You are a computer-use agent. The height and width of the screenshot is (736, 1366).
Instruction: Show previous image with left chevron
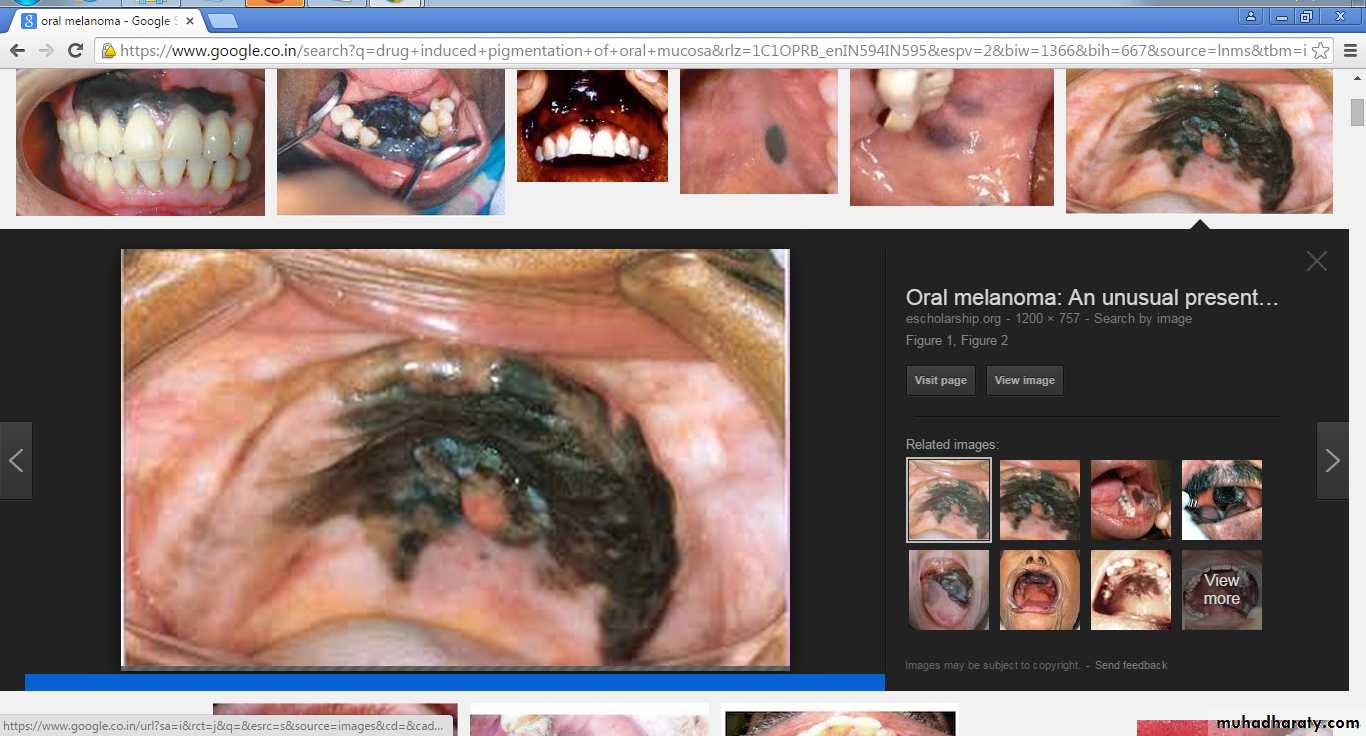click(16, 460)
